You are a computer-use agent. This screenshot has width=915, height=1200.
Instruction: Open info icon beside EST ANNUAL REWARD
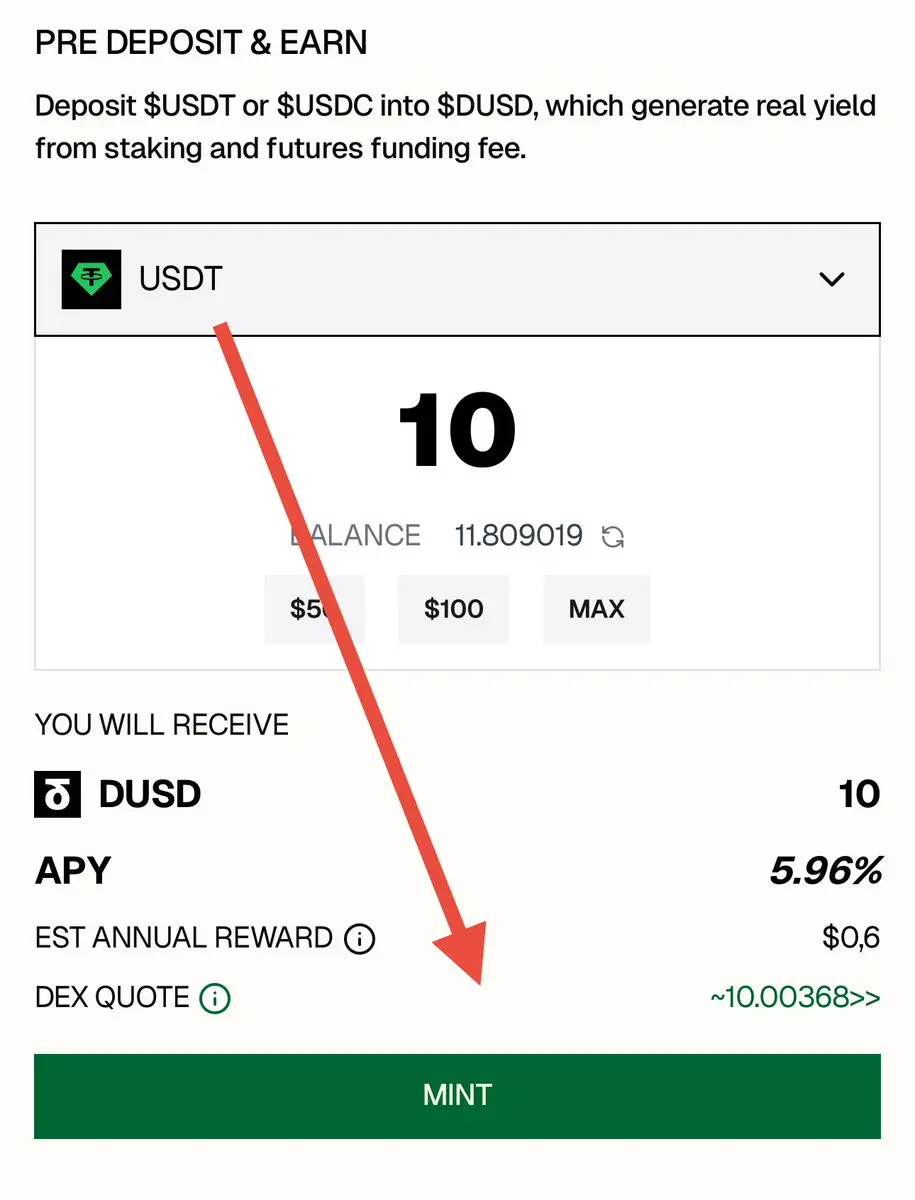click(359, 939)
